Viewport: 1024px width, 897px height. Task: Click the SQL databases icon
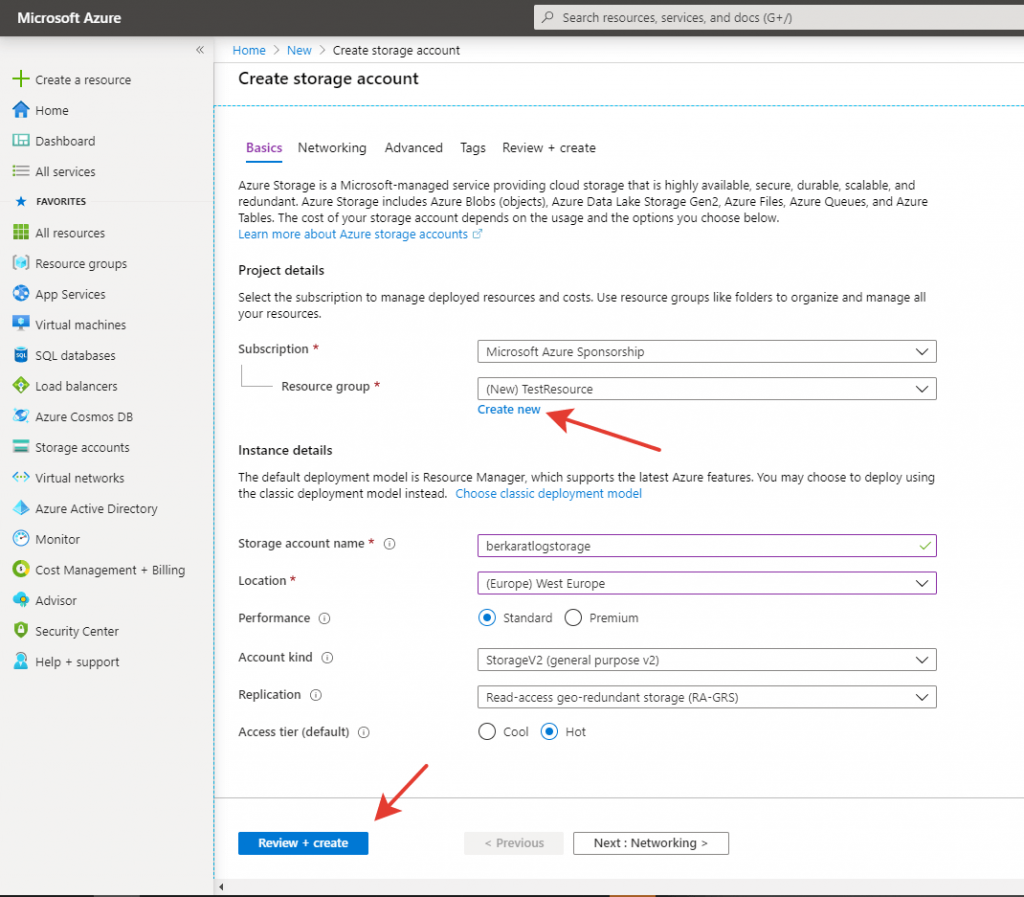coord(21,355)
